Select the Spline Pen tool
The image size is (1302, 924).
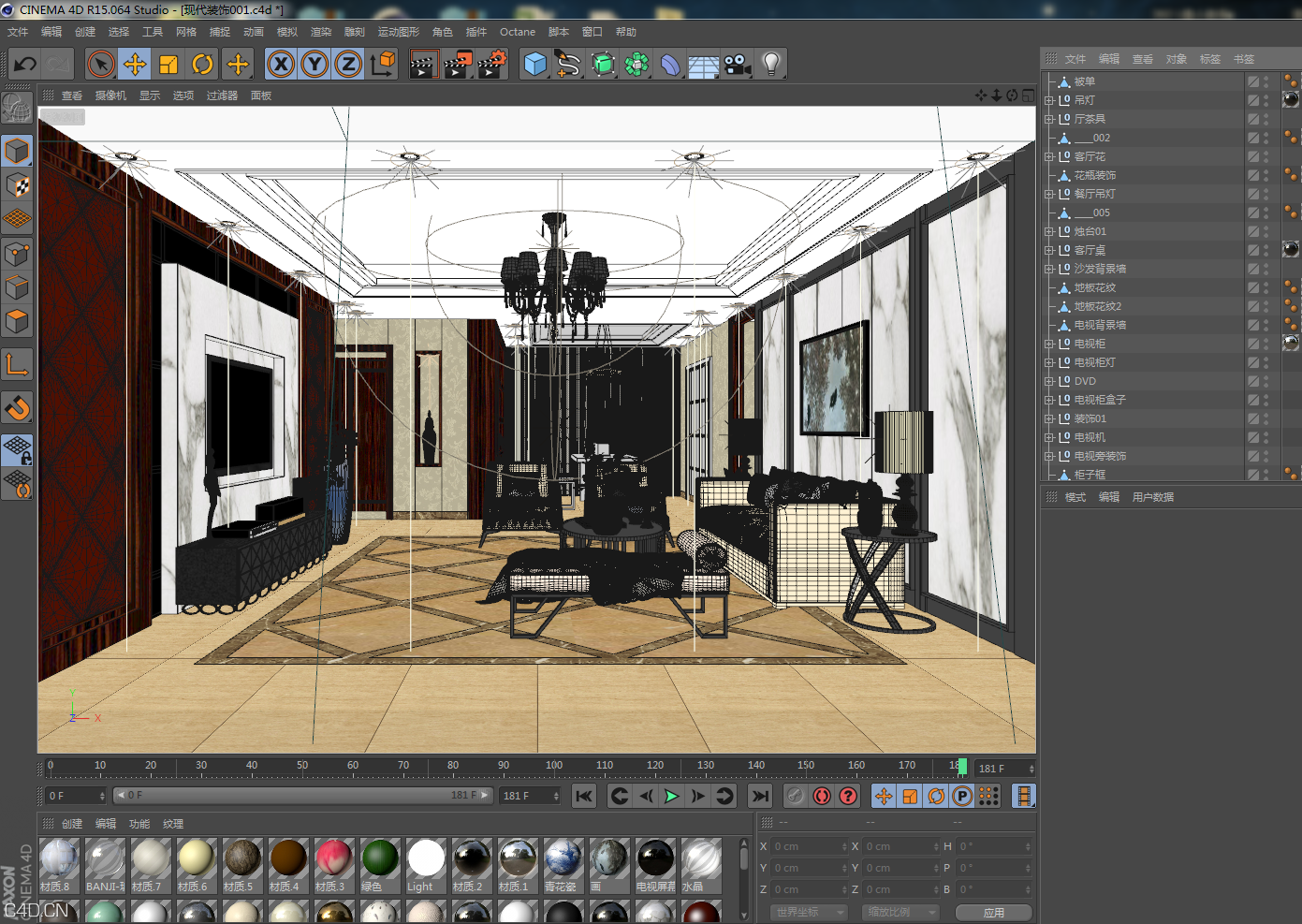(569, 64)
